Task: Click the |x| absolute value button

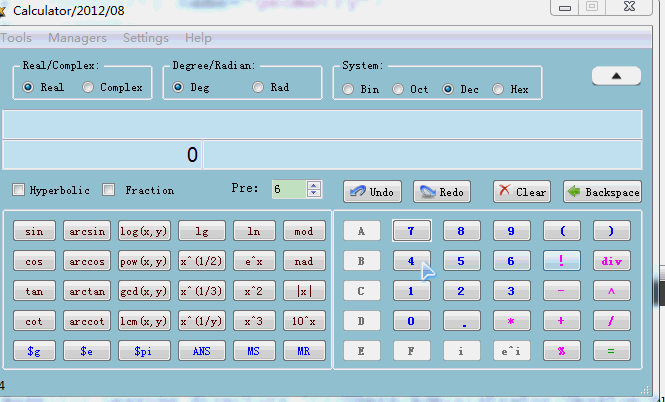Action: point(304,291)
